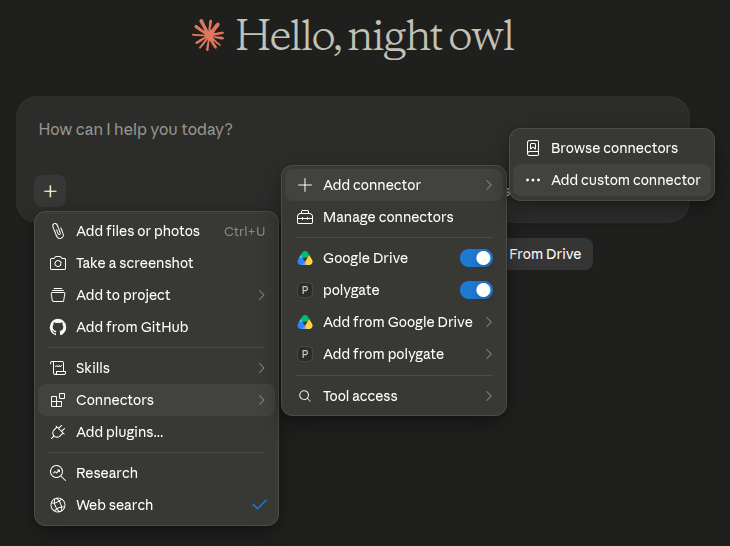Viewport: 730px width, 546px height.
Task: Click the From Drive button
Action: coord(545,254)
